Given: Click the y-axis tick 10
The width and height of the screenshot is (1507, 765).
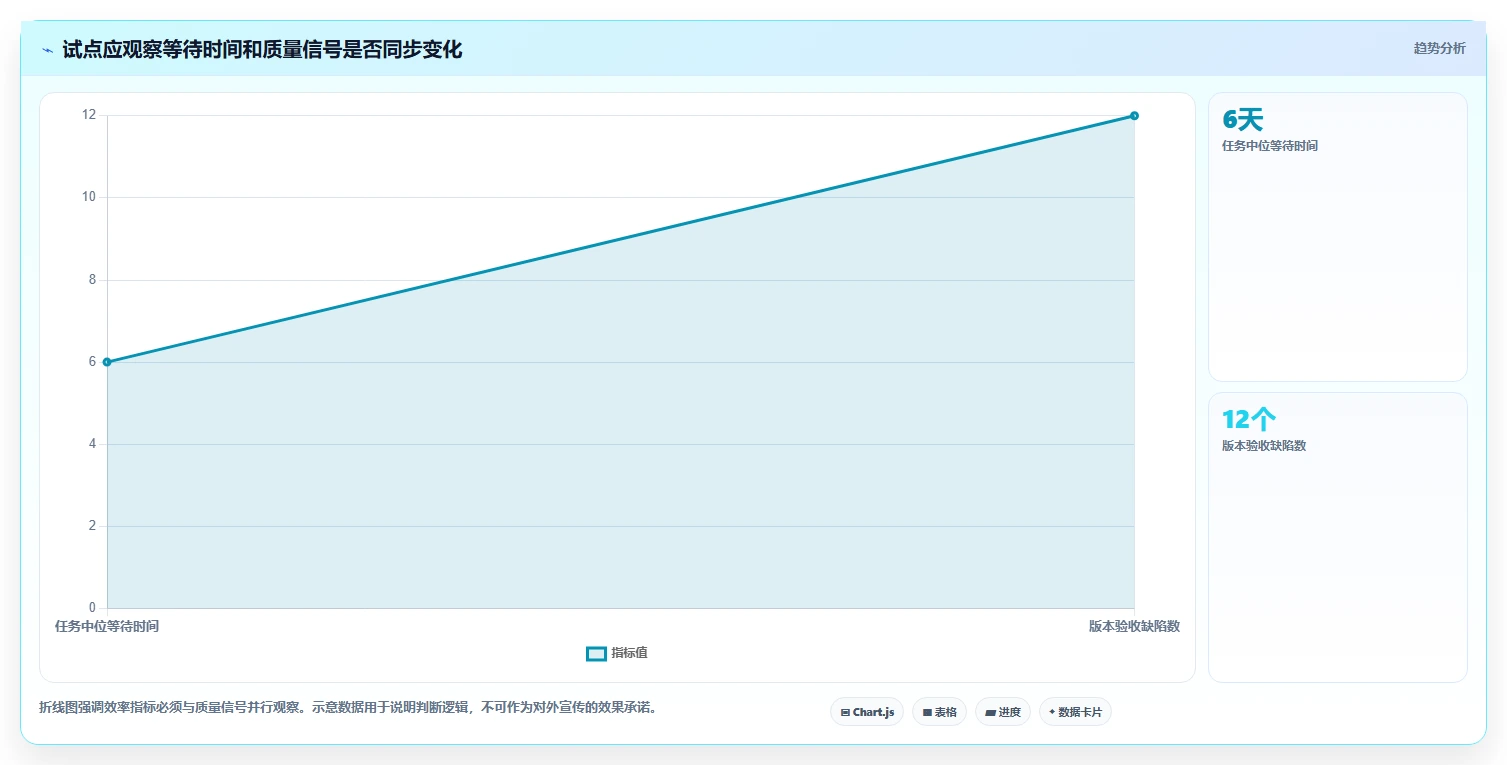Looking at the screenshot, I should [89, 197].
